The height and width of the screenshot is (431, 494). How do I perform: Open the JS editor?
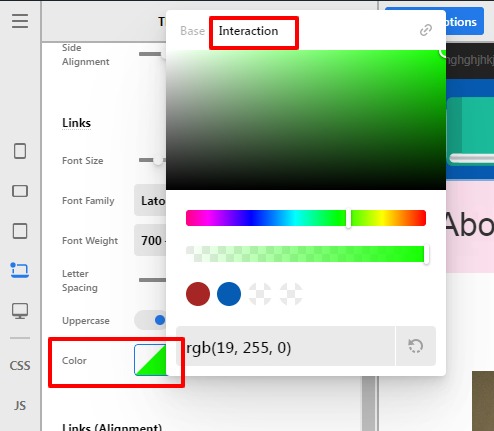20,406
